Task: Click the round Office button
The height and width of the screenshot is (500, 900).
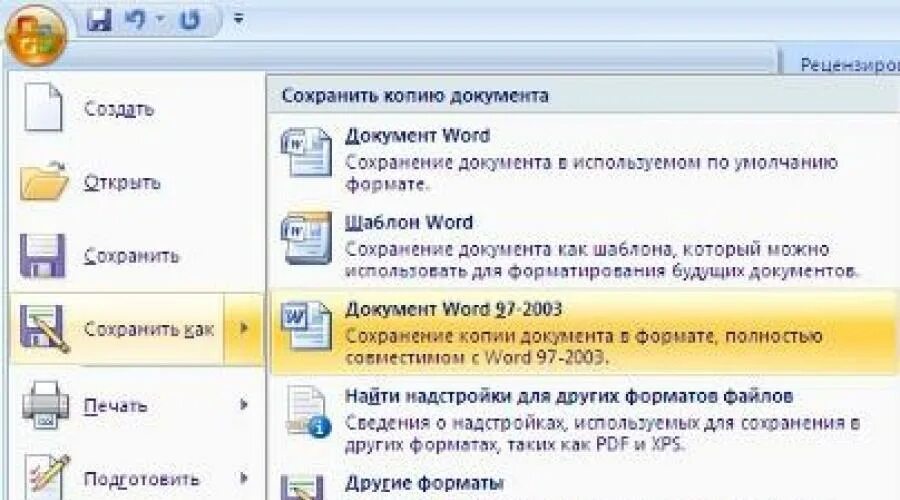Action: coord(36,36)
